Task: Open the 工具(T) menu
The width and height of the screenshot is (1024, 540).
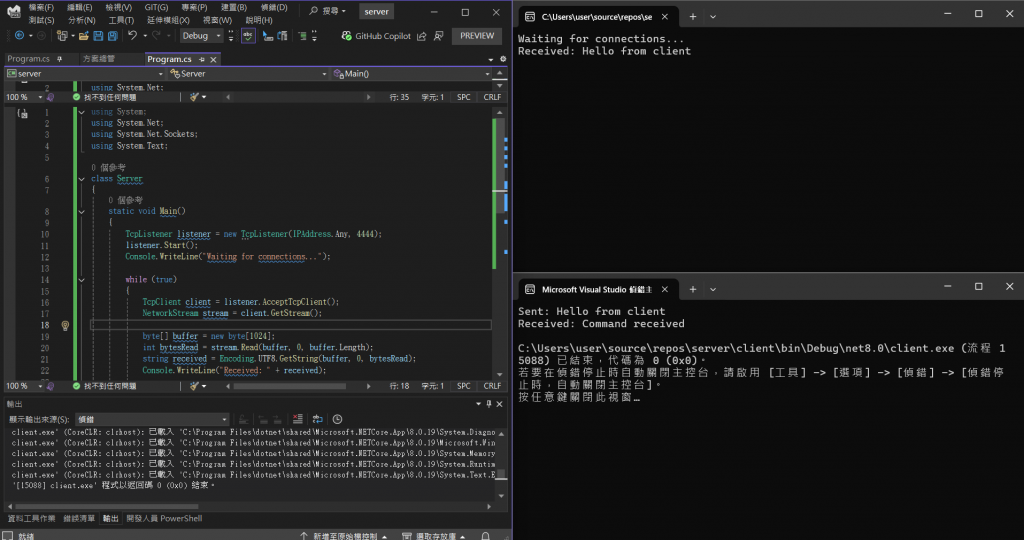Action: click(121, 20)
